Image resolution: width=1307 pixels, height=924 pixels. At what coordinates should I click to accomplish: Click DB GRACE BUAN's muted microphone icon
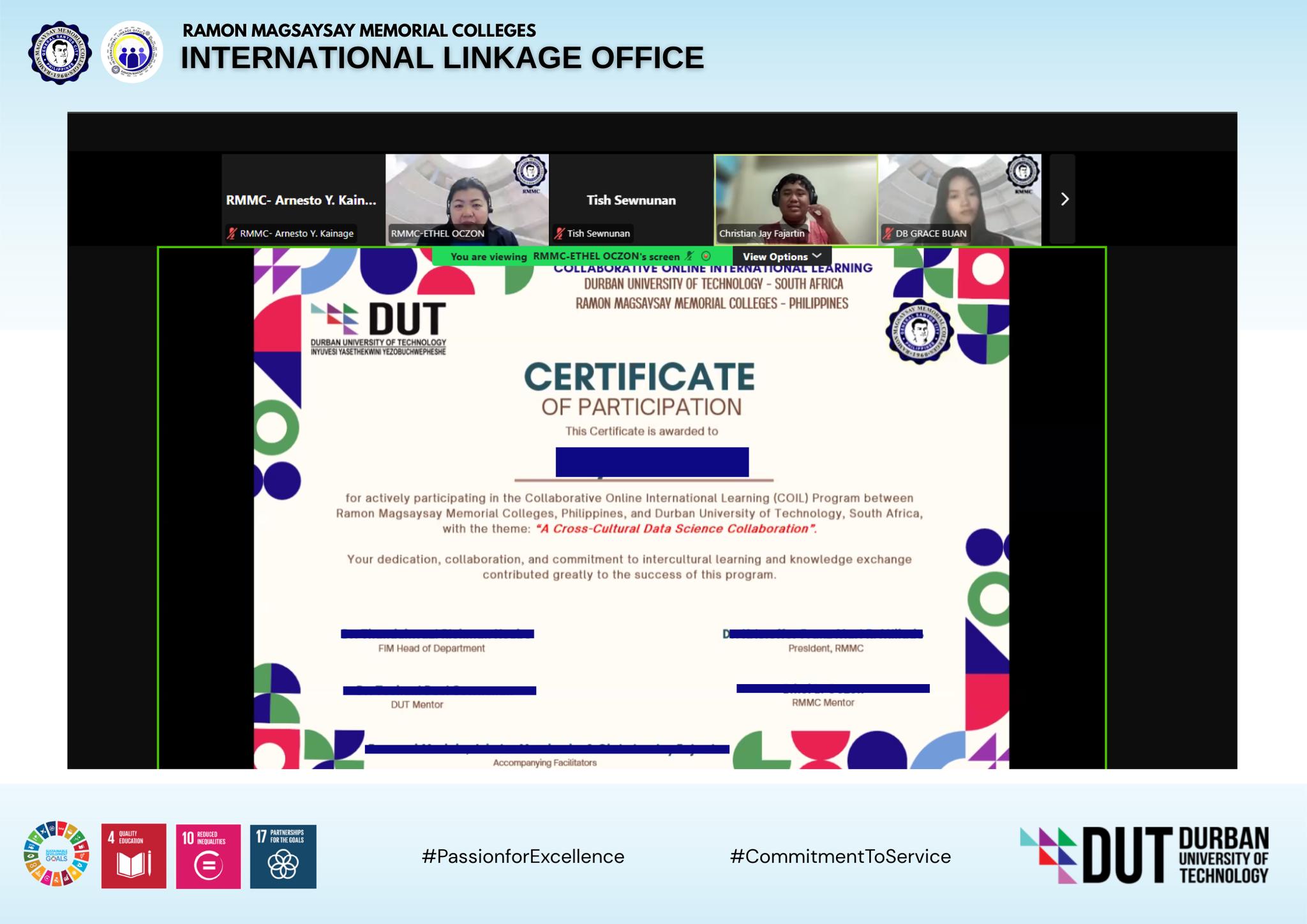click(888, 234)
